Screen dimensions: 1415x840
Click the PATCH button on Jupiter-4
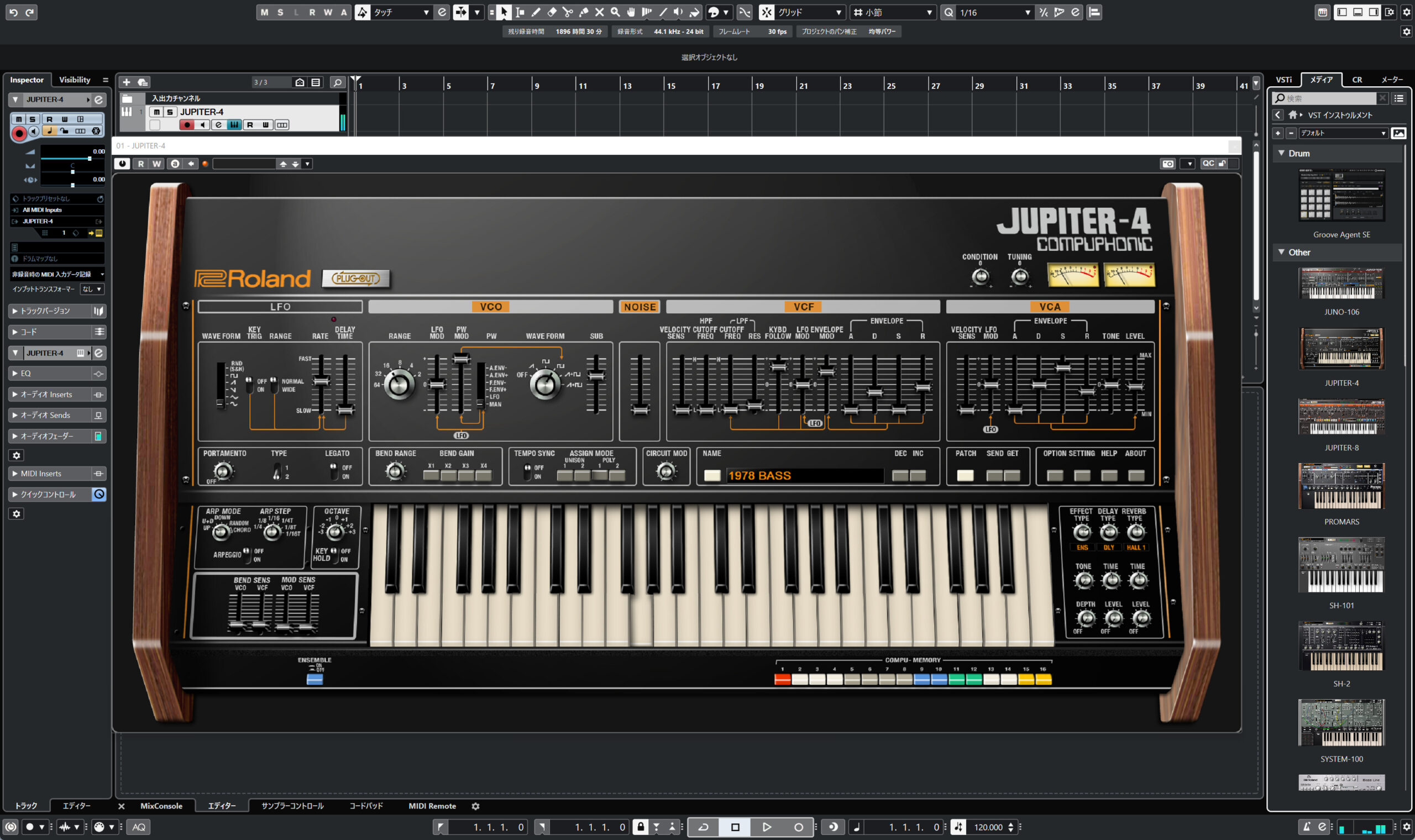(x=965, y=475)
